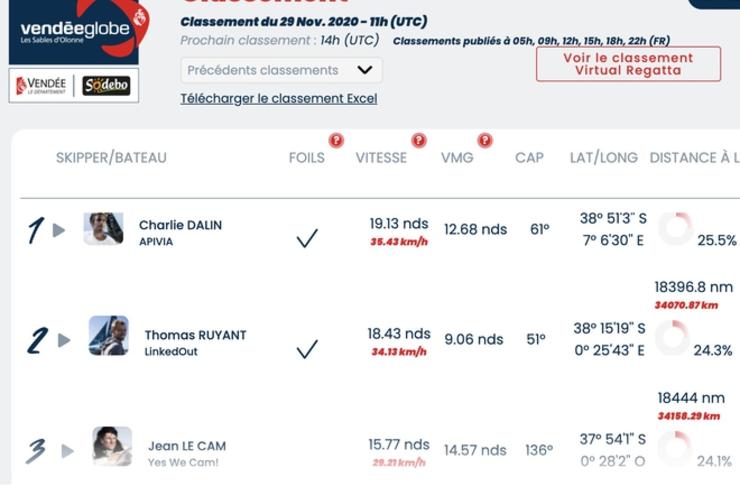Image resolution: width=740 pixels, height=490 pixels.
Task: Expand Charlie DALIN's row arrow
Action: (x=59, y=230)
